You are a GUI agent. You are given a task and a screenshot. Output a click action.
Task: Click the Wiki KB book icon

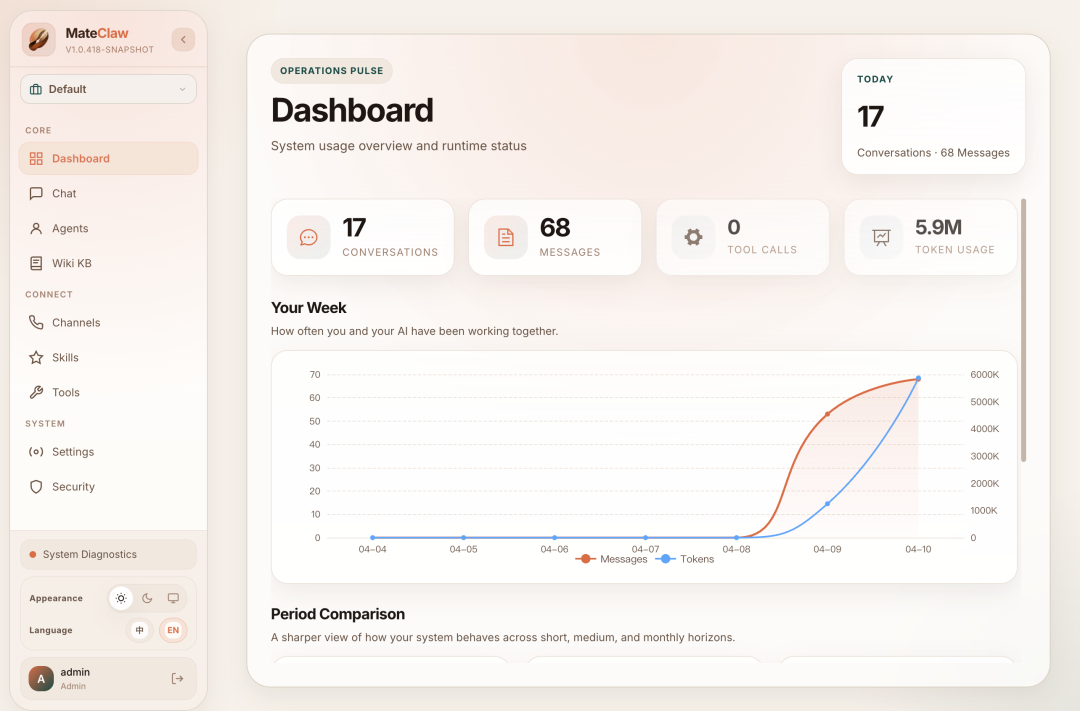pyautogui.click(x=36, y=264)
